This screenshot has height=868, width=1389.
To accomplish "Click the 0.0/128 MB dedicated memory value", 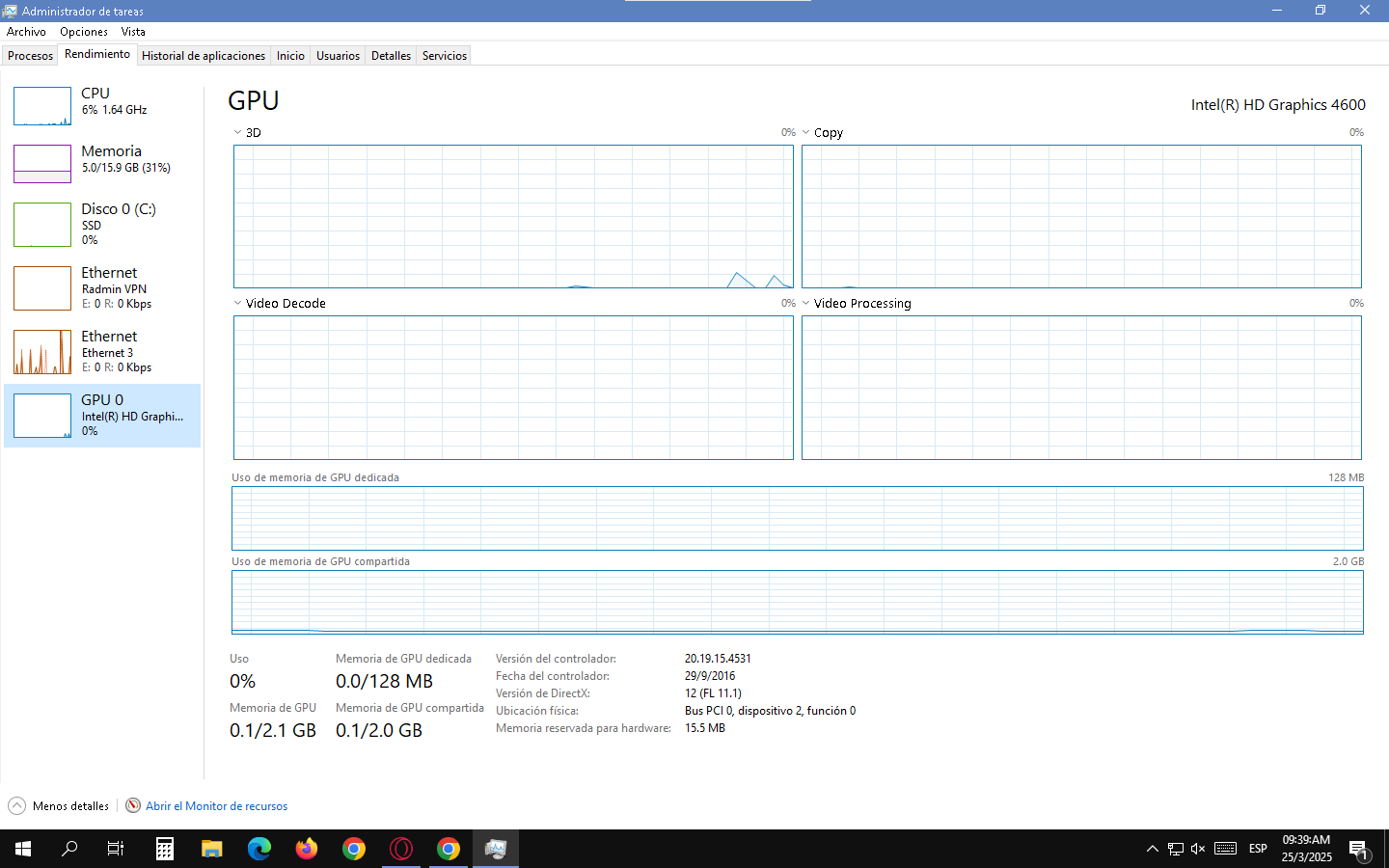I will click(x=384, y=681).
